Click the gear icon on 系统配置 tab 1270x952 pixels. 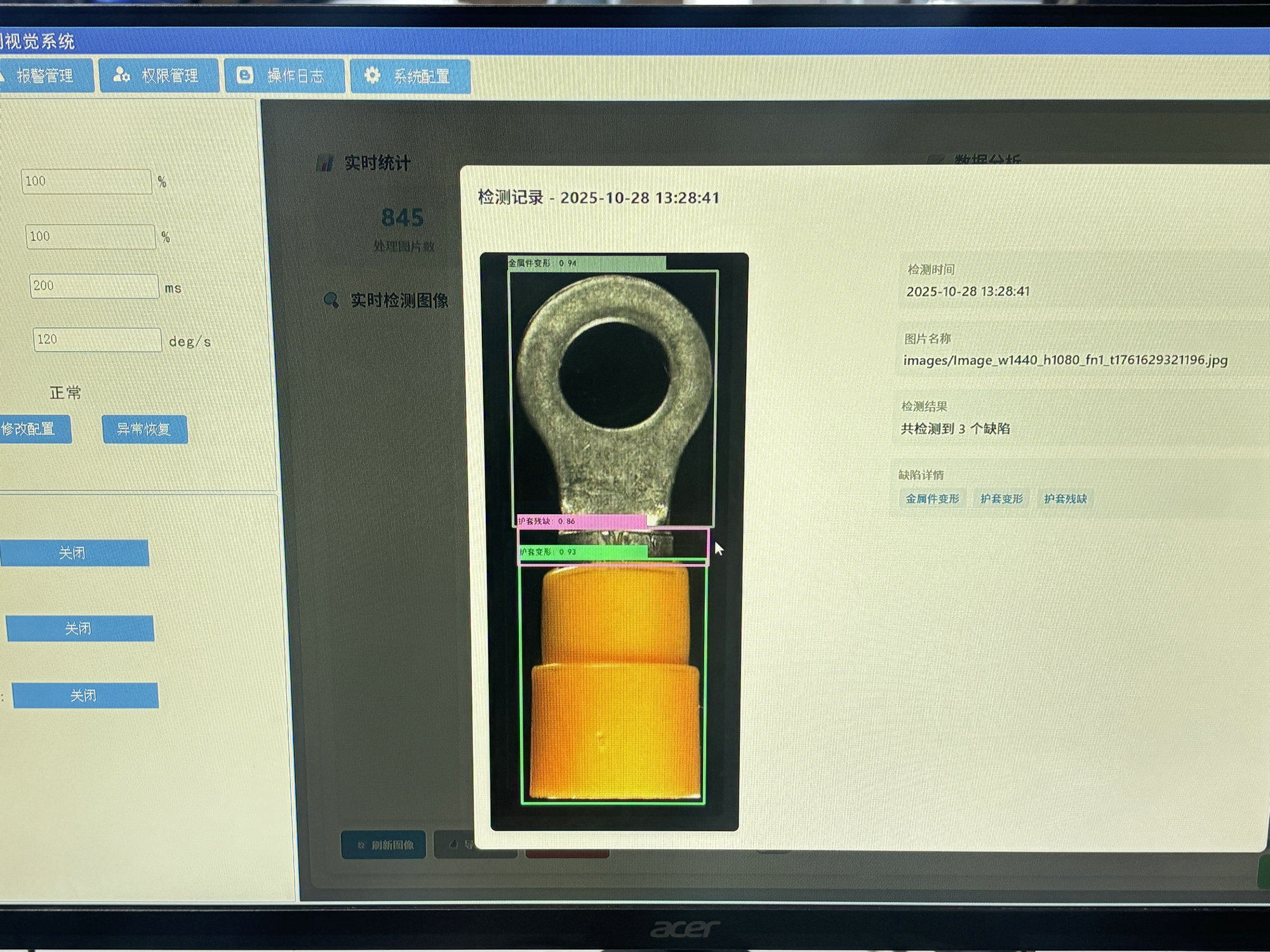(x=373, y=76)
